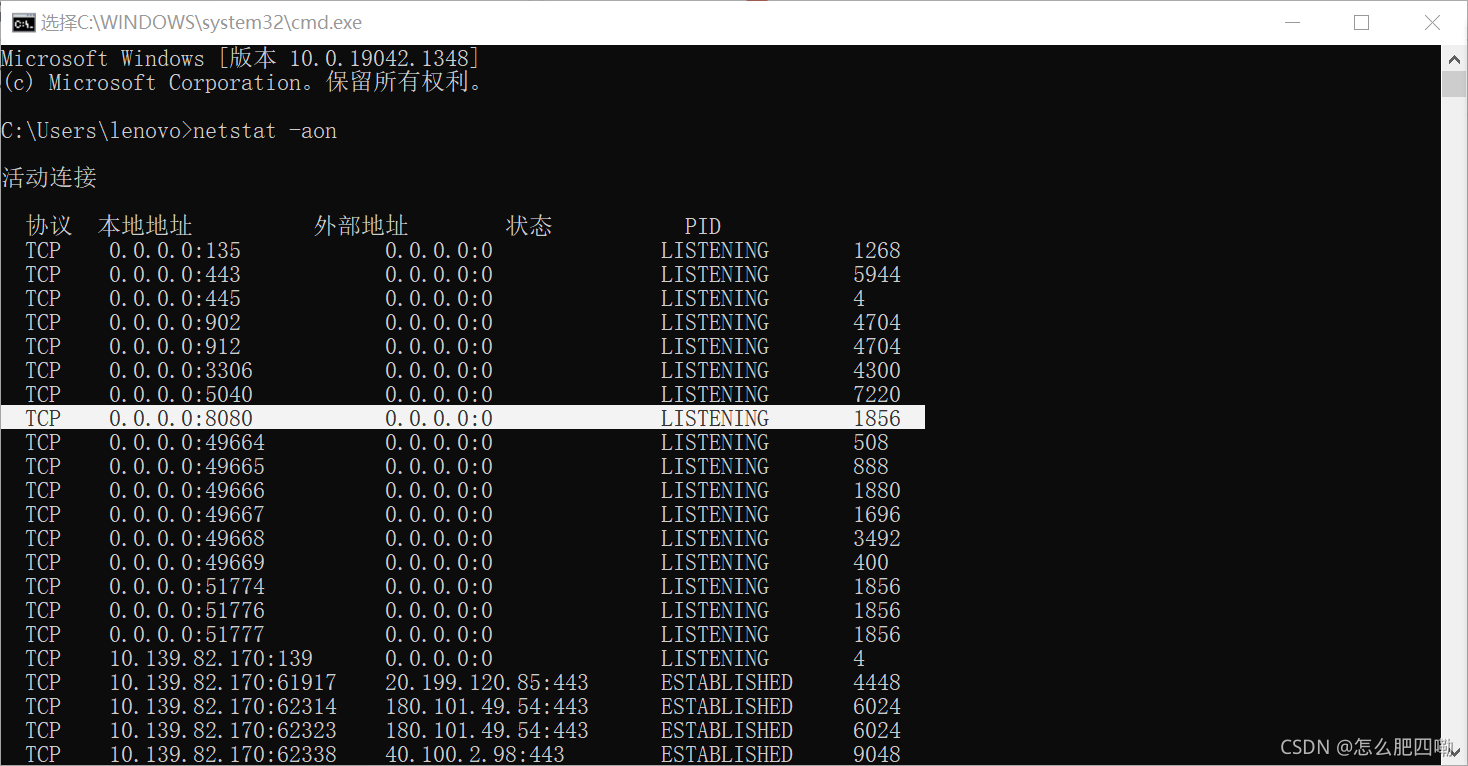The width and height of the screenshot is (1468, 766).
Task: Click the scrollbar down arrow
Action: [x=1454, y=753]
